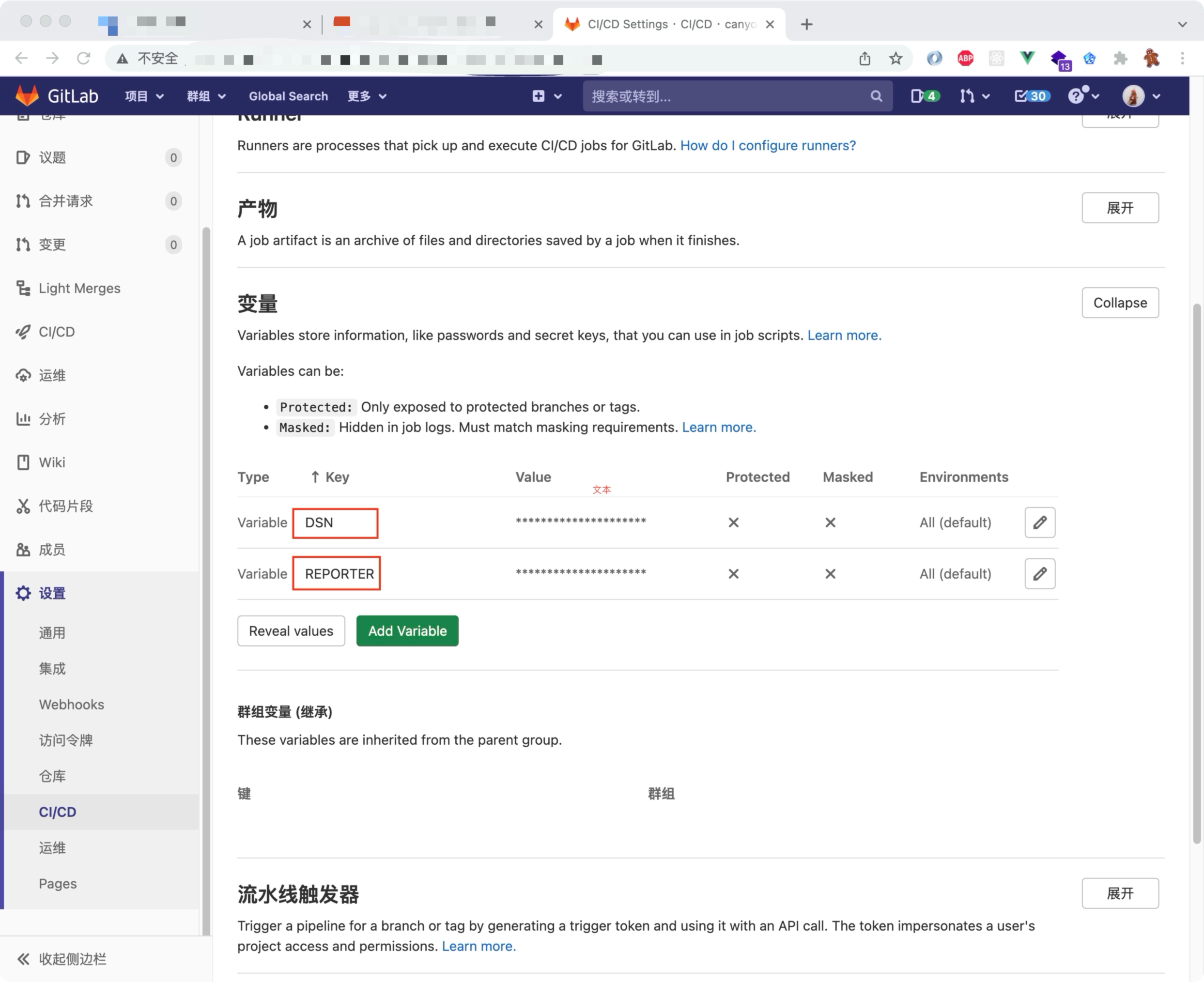Open Light Merges in sidebar
This screenshot has width=1204, height=982.
pyautogui.click(x=79, y=288)
